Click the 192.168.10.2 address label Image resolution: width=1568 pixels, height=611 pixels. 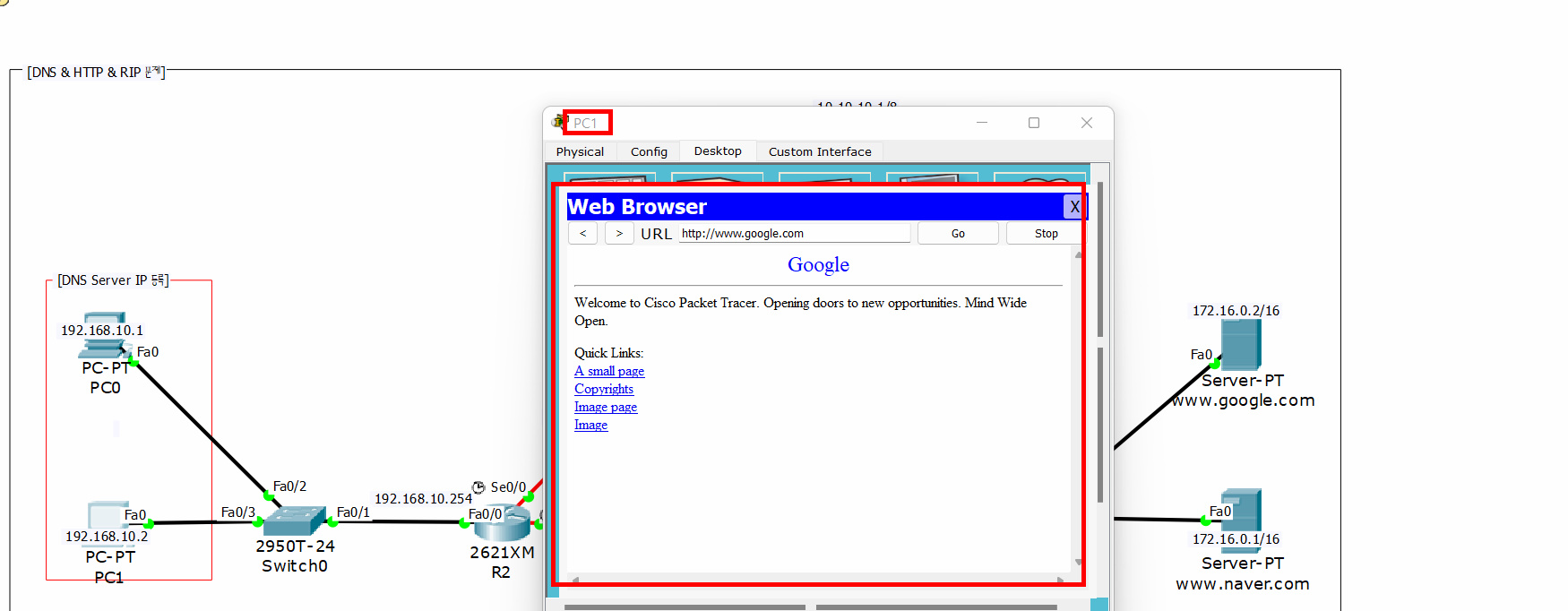pos(107,537)
